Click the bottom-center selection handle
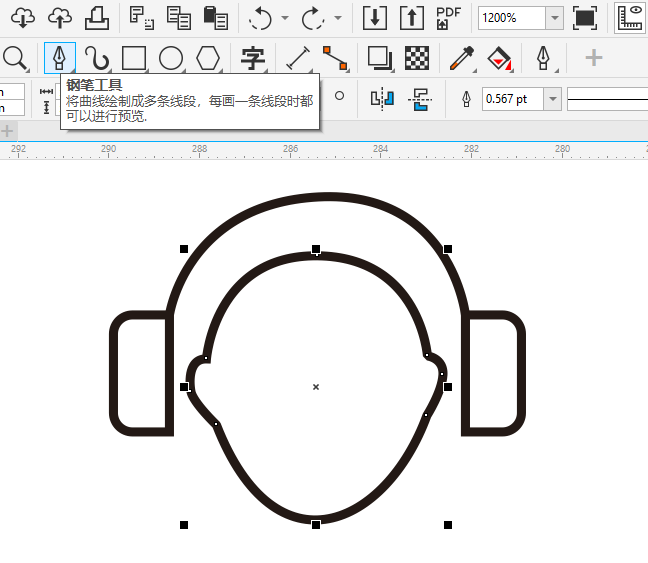This screenshot has height=563, width=648. [x=316, y=525]
